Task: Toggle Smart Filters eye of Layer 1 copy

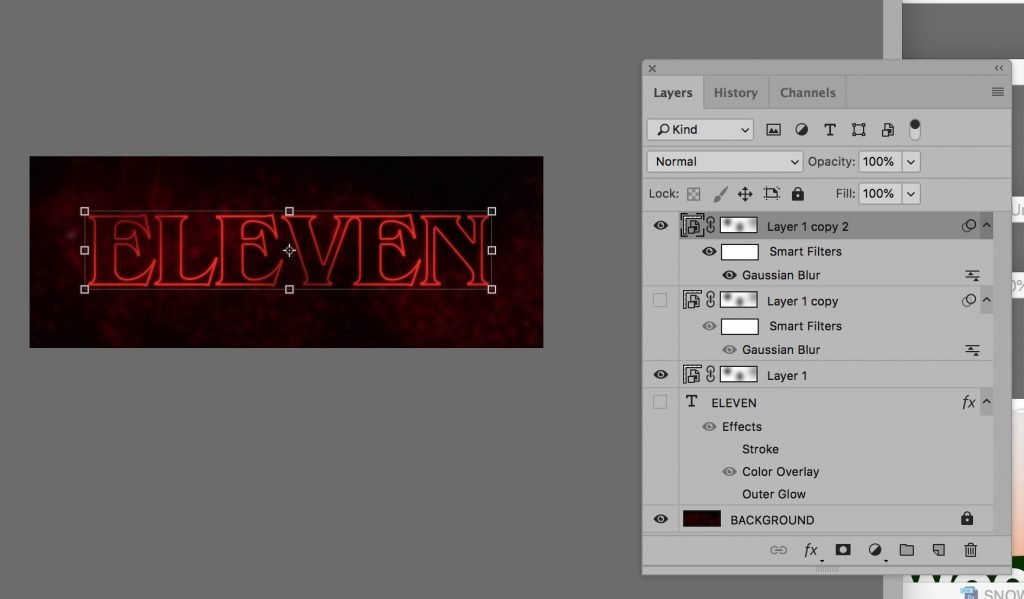Action: point(709,326)
